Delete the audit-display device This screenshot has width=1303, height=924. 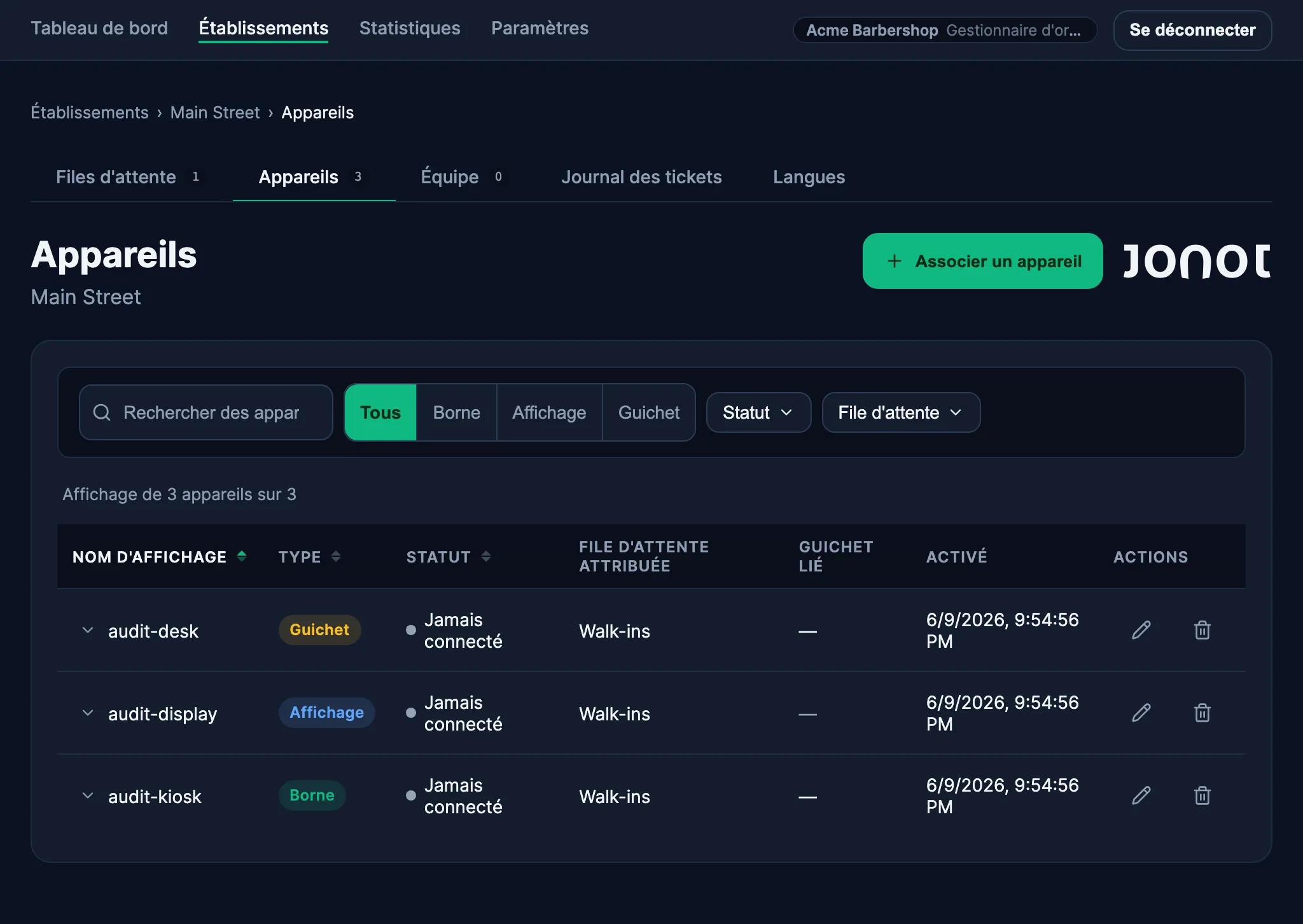click(x=1202, y=713)
